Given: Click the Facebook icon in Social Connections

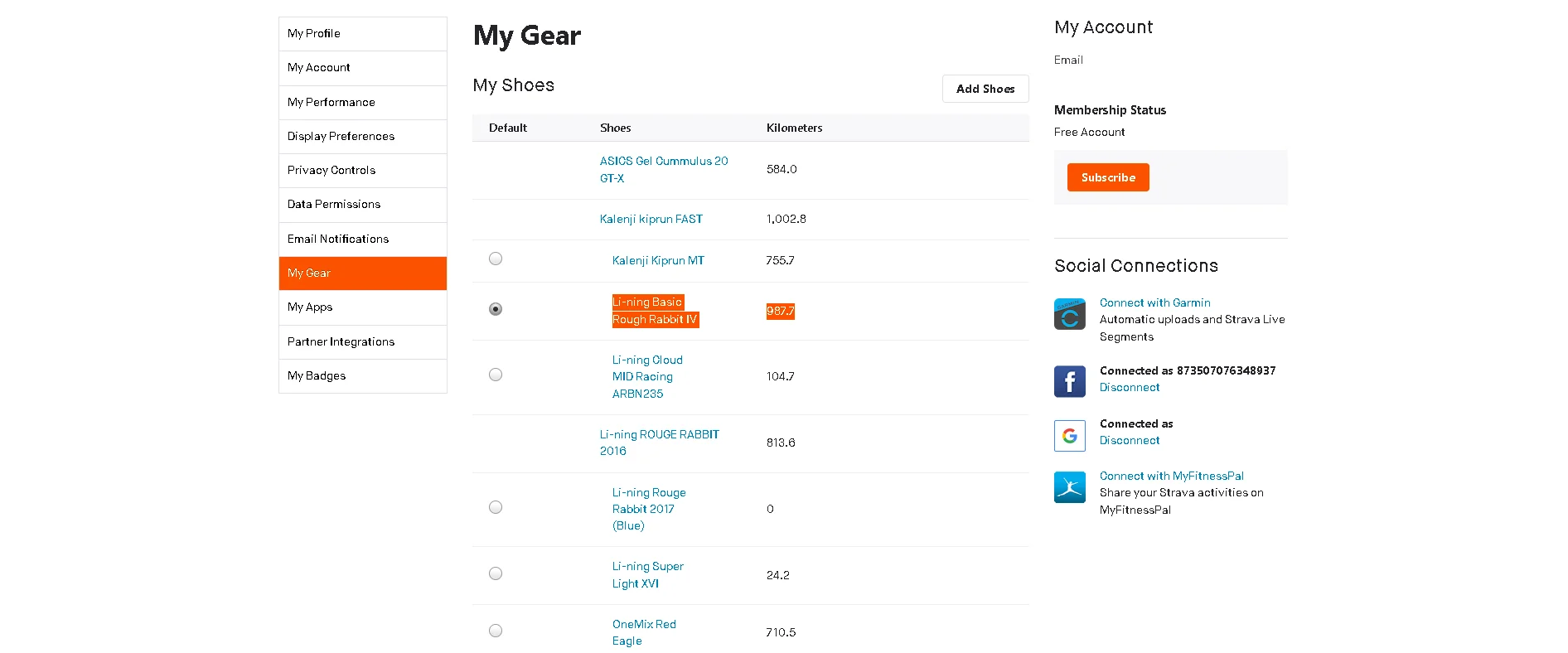Looking at the screenshot, I should coord(1069,381).
